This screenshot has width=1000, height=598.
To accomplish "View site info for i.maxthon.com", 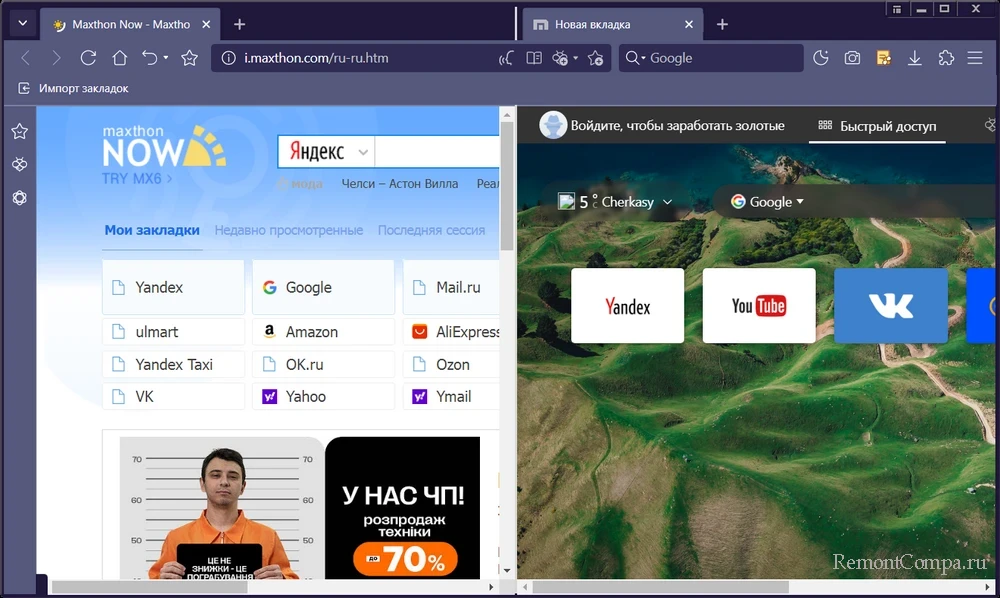I will tap(228, 58).
